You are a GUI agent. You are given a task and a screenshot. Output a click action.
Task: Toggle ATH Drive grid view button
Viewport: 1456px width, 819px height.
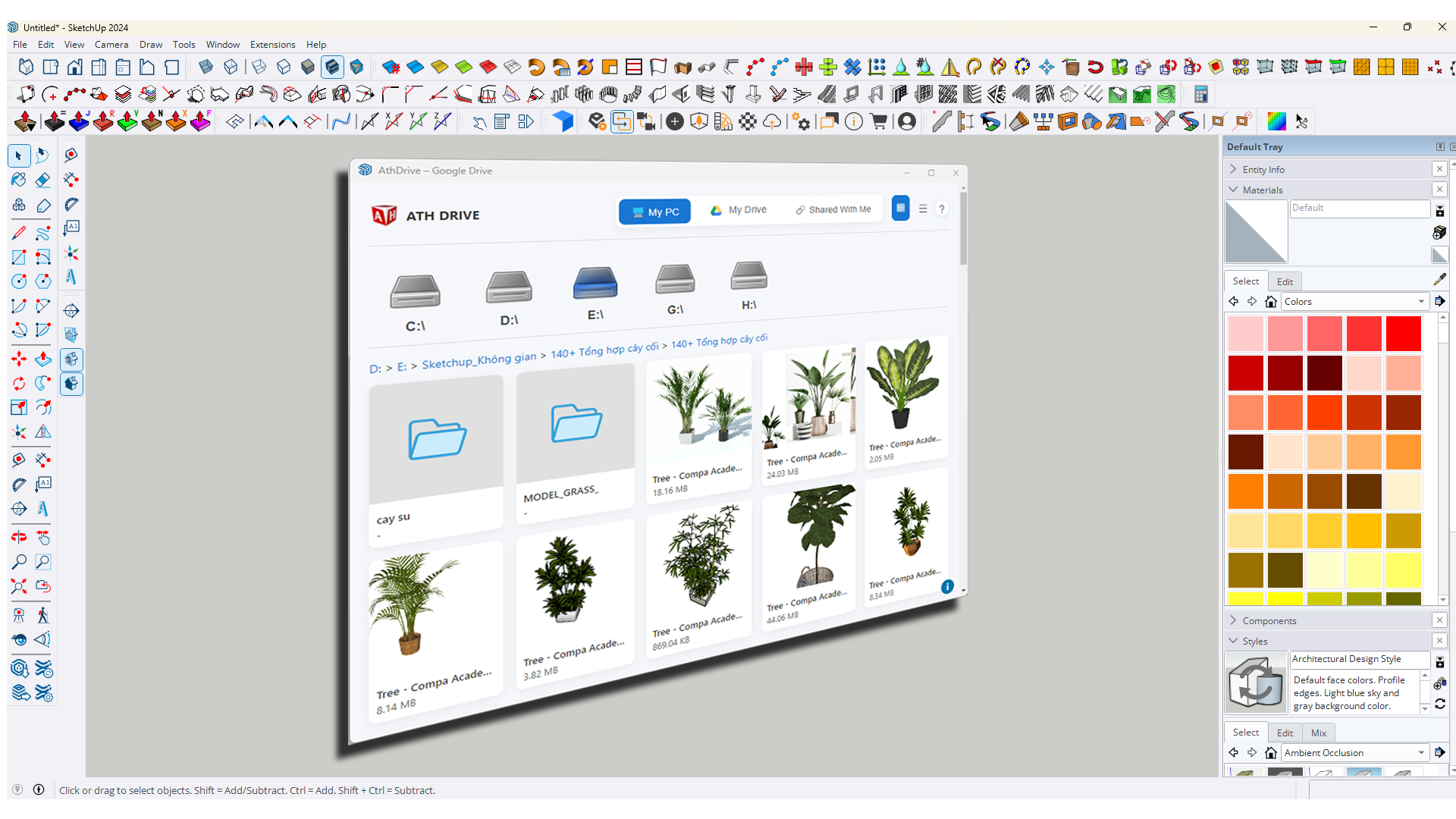(900, 208)
